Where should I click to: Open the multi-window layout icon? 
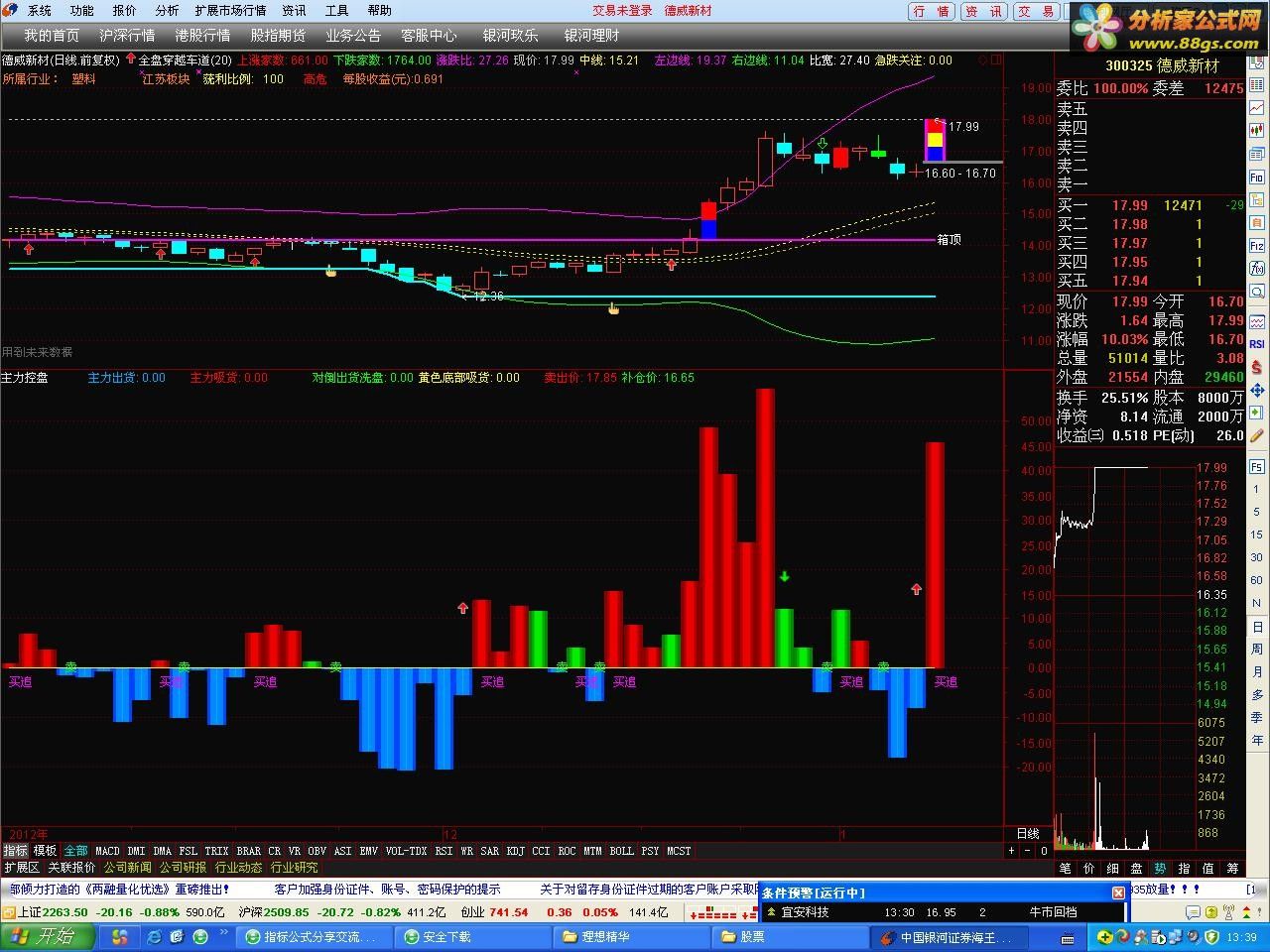(1257, 153)
